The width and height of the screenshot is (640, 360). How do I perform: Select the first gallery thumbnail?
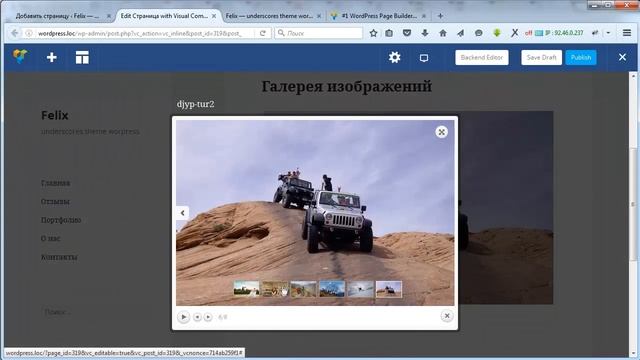246,289
